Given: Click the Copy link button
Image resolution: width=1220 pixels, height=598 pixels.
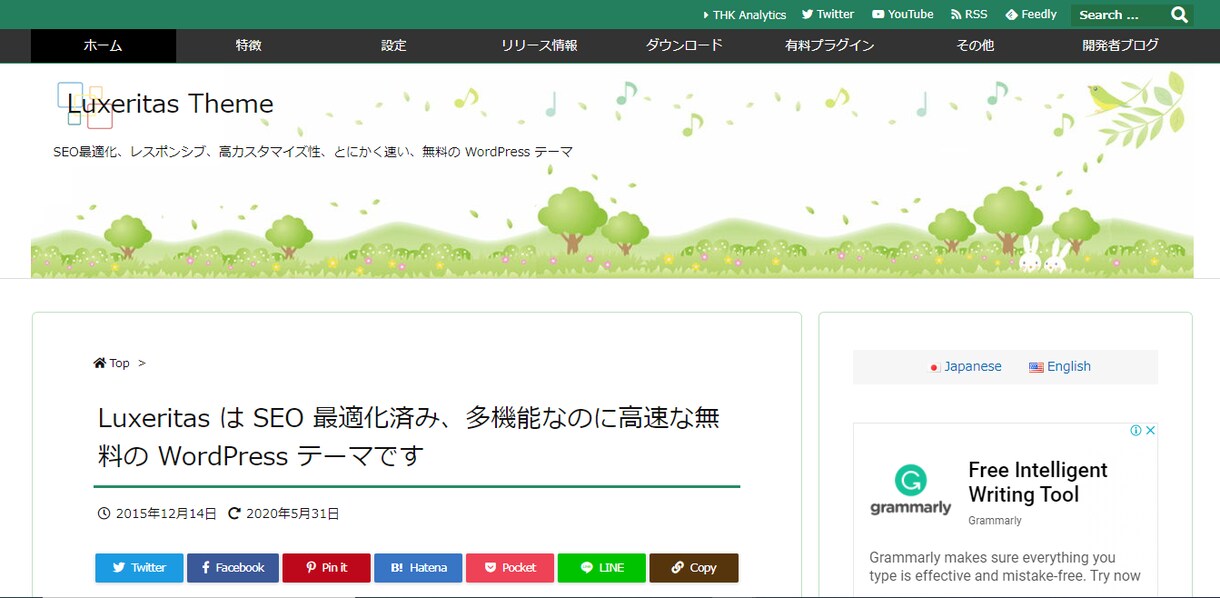Looking at the screenshot, I should 694,567.
